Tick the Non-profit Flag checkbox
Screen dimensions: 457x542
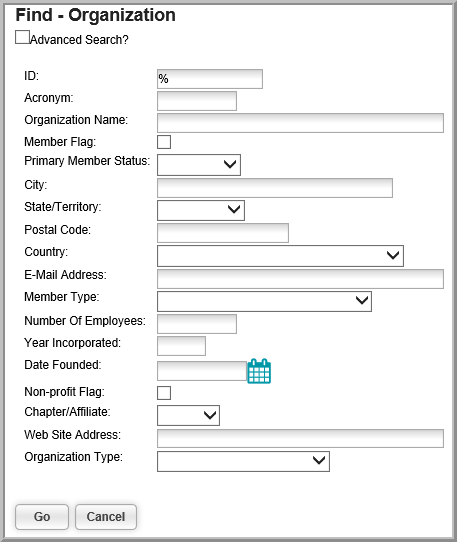click(164, 393)
